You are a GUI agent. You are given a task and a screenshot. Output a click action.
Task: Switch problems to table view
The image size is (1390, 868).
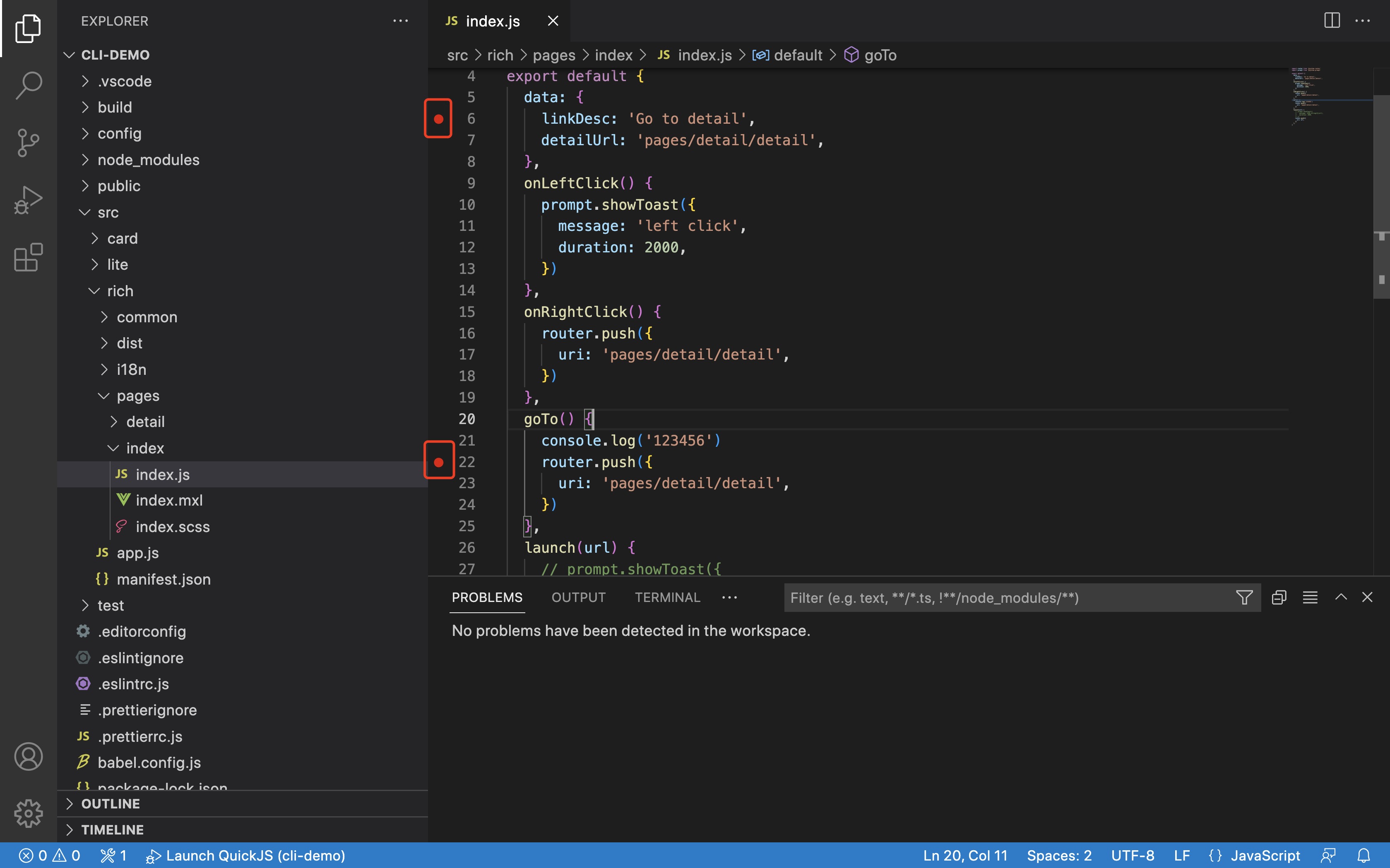(1310, 597)
